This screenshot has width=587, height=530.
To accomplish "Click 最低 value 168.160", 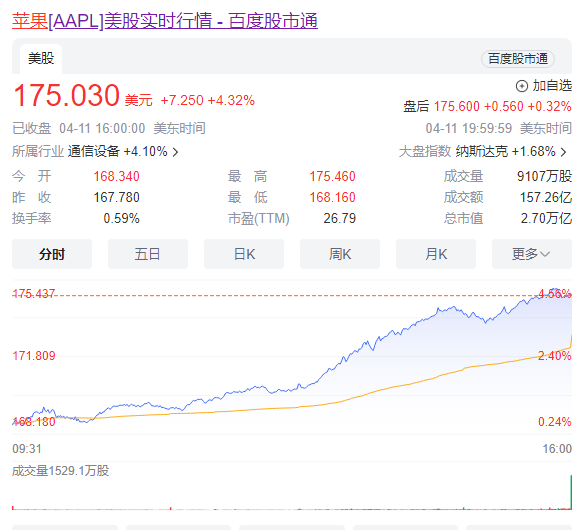I will (332, 197).
